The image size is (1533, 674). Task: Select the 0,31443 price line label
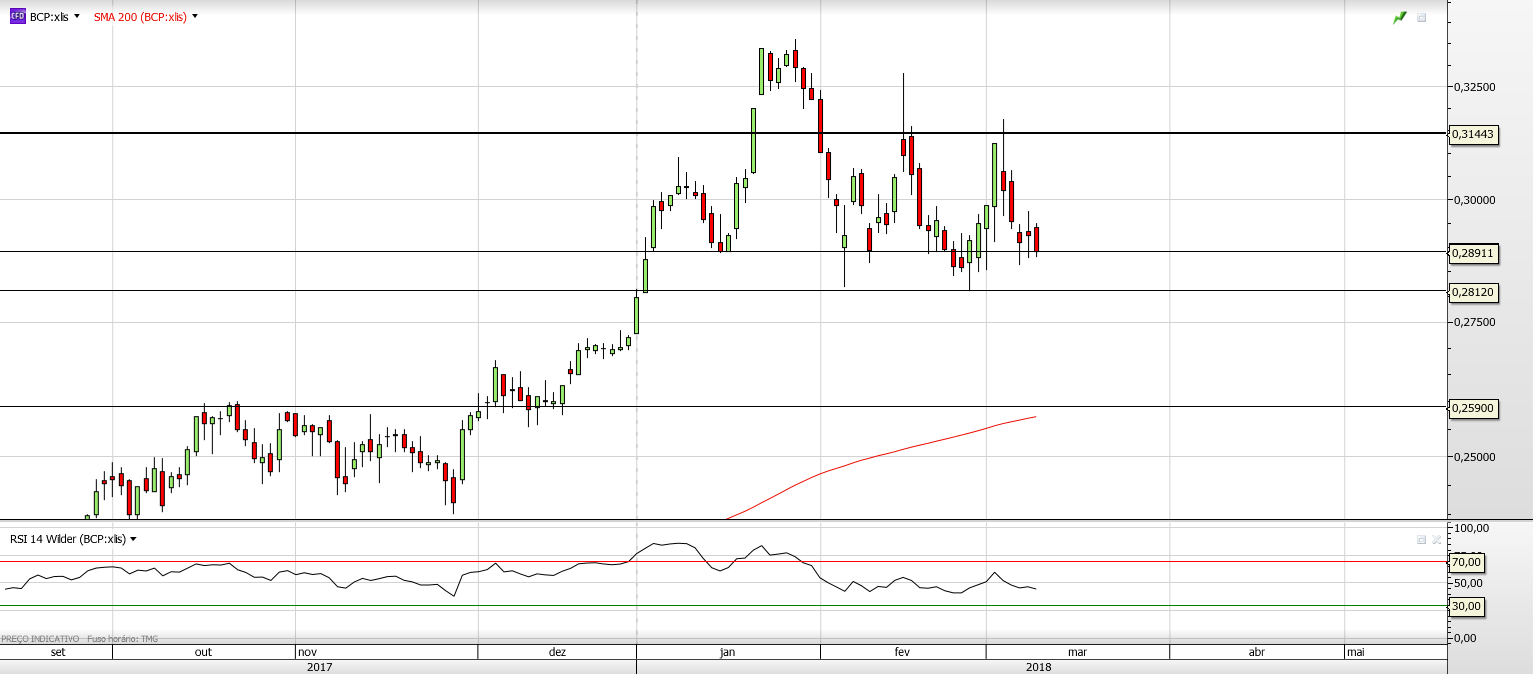(x=1472, y=134)
